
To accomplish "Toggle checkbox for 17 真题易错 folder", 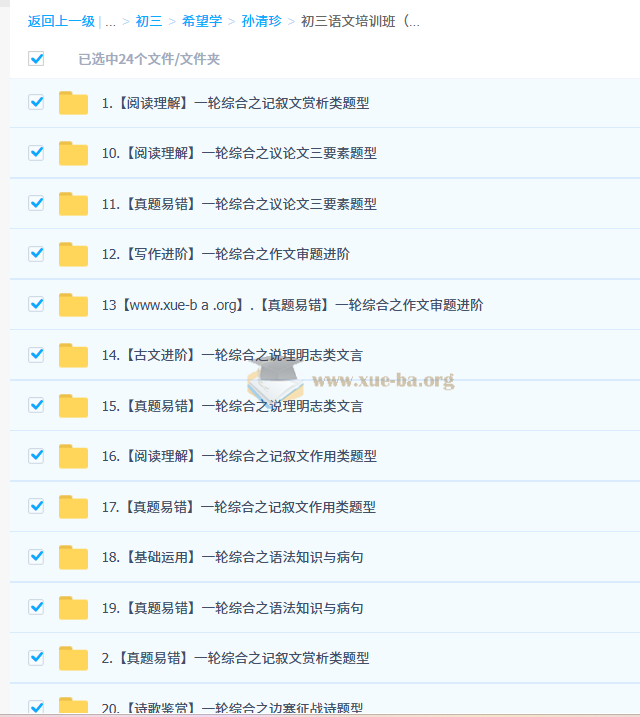I will pos(37,506).
